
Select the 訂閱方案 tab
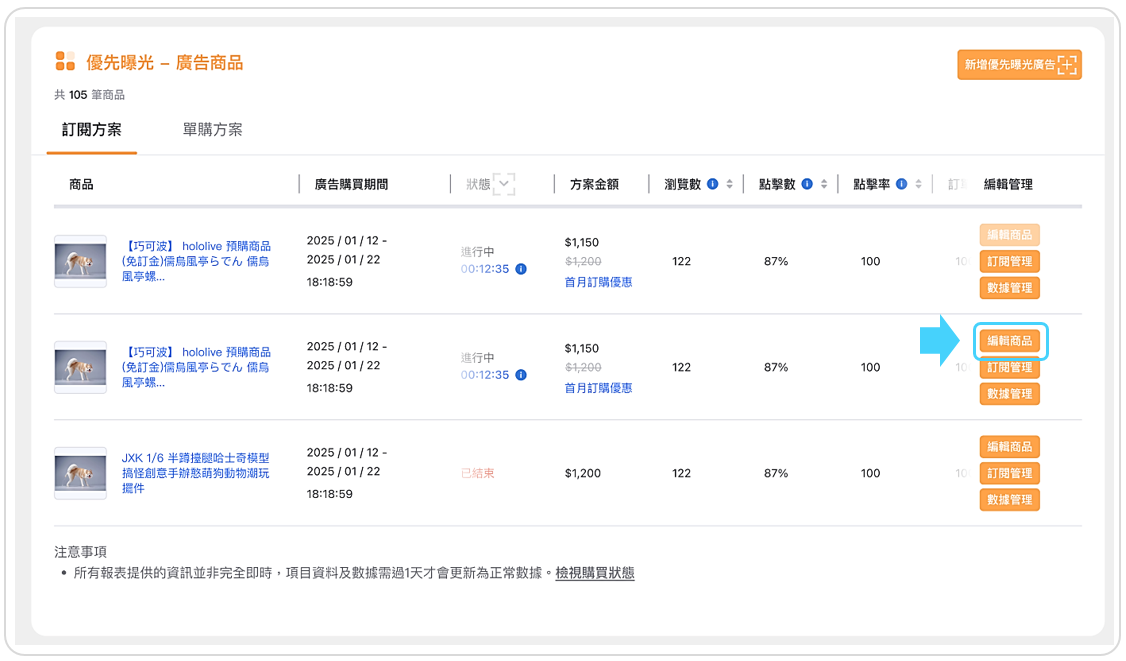pos(92,130)
